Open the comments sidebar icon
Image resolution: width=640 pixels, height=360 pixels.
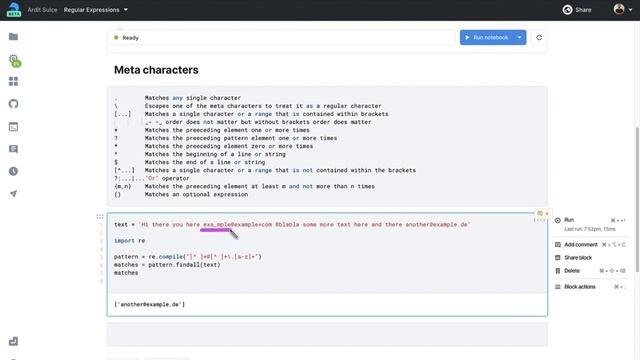pyautogui.click(x=13, y=149)
